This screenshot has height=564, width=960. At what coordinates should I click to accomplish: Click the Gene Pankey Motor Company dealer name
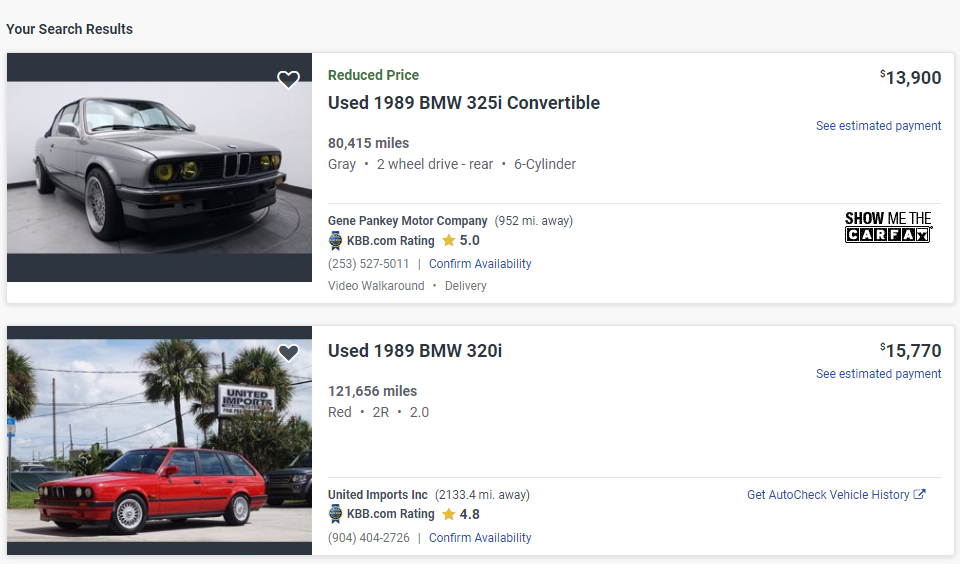pyautogui.click(x=408, y=221)
